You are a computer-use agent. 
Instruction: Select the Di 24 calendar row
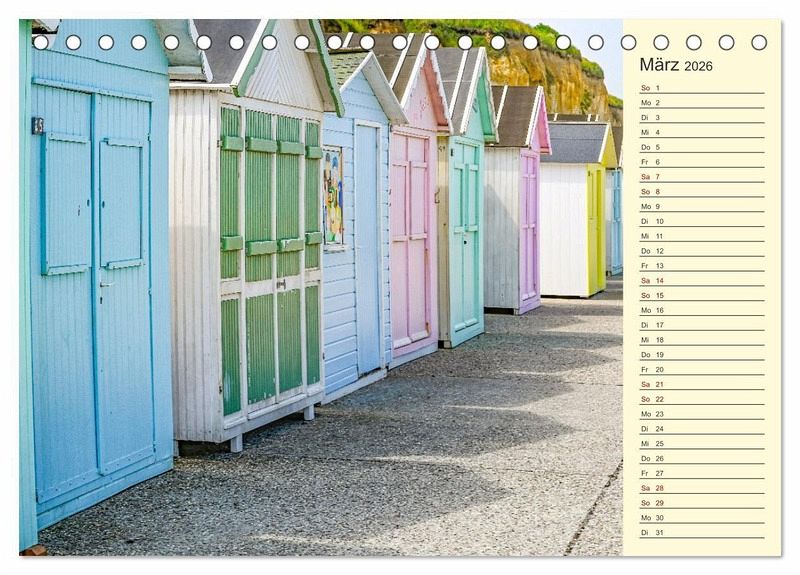[x=702, y=428]
